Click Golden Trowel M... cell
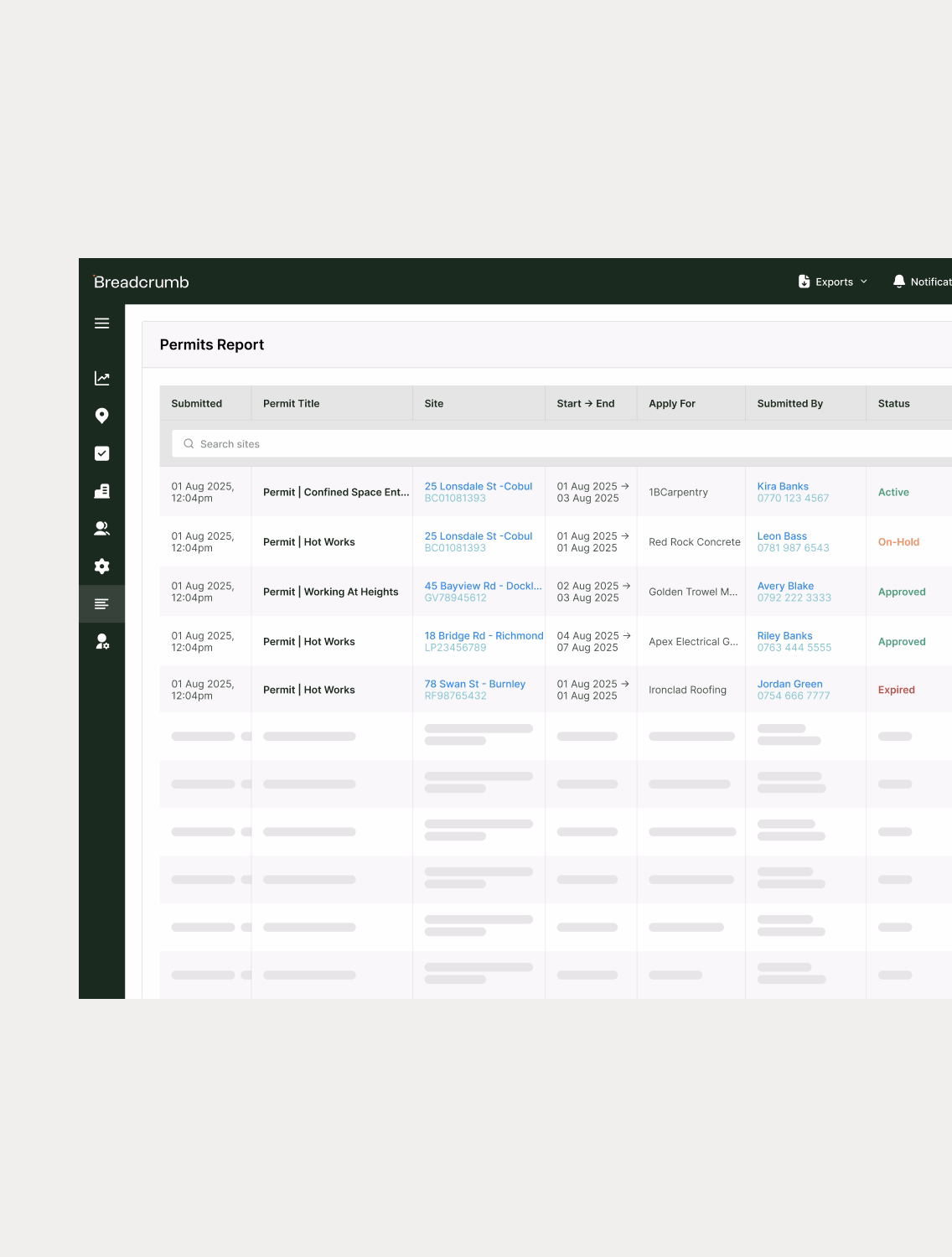This screenshot has width=952, height=1257. [693, 592]
